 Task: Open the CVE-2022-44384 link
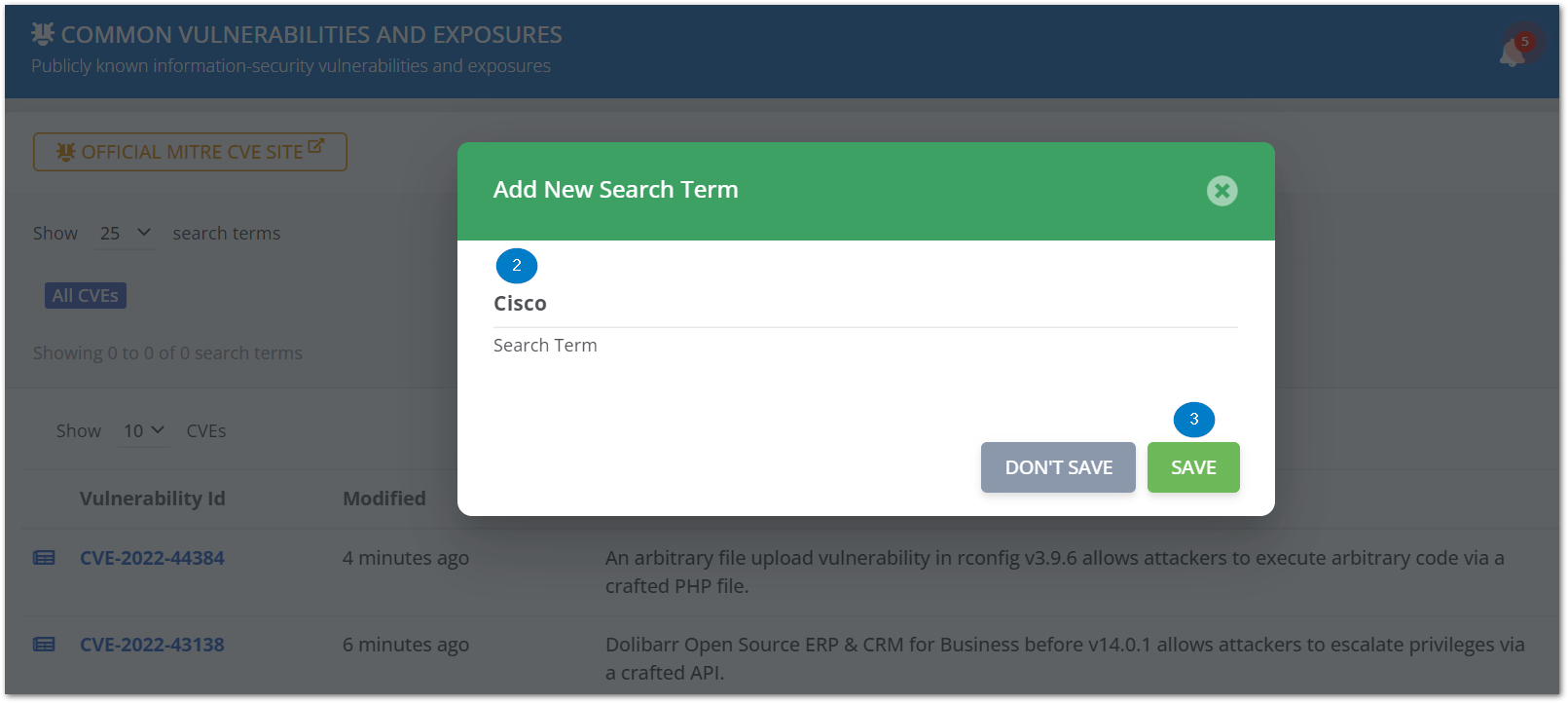point(152,558)
